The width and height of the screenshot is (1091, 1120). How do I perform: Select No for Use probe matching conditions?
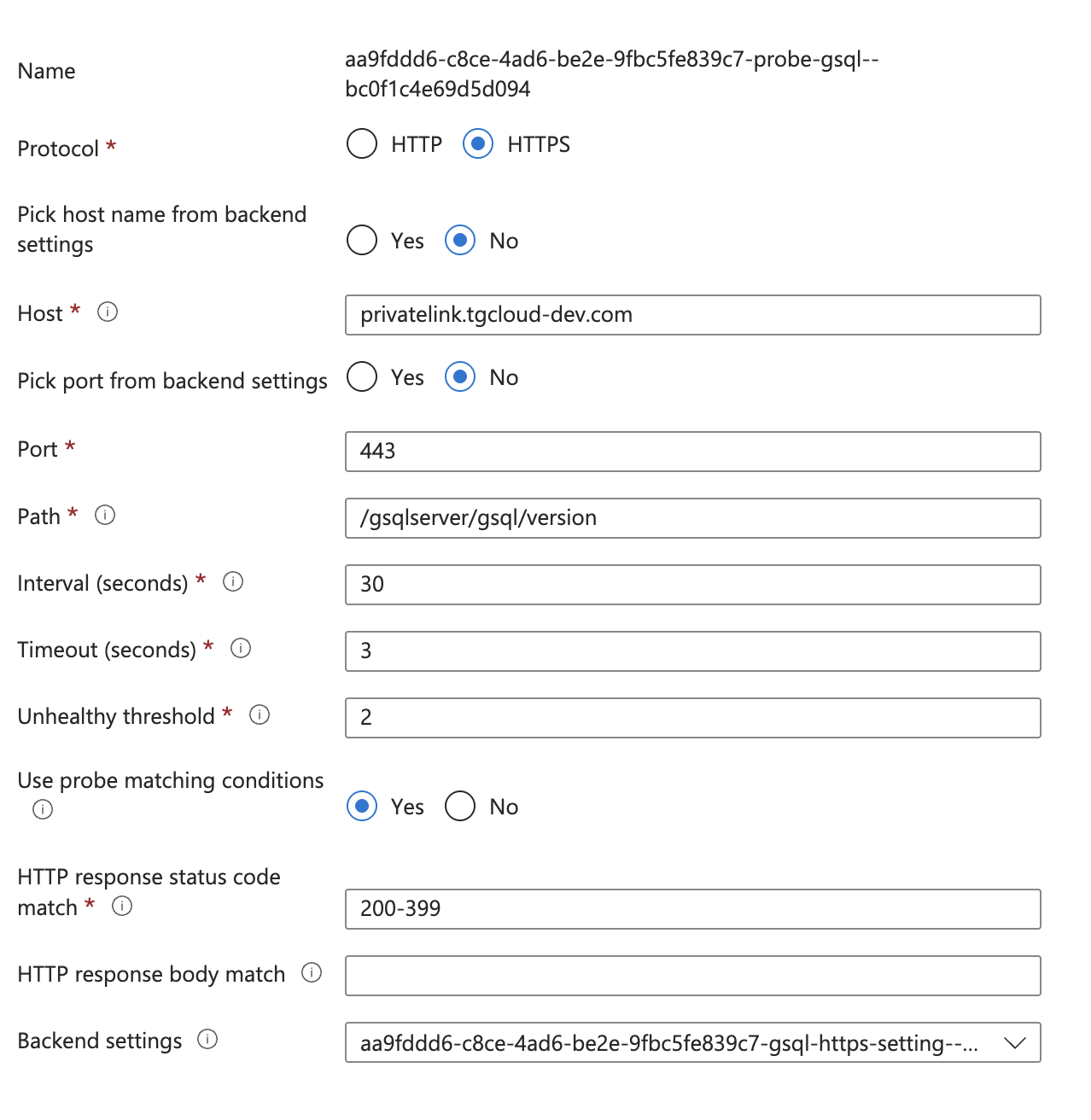click(460, 807)
